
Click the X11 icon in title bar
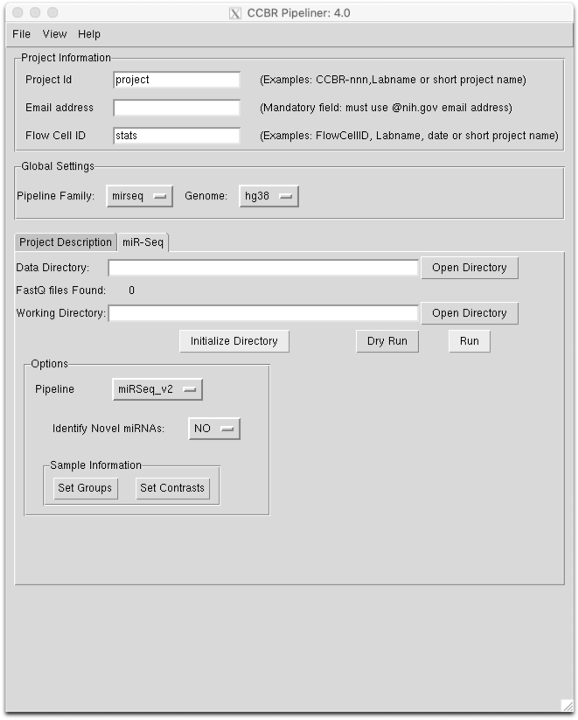pyautogui.click(x=235, y=13)
